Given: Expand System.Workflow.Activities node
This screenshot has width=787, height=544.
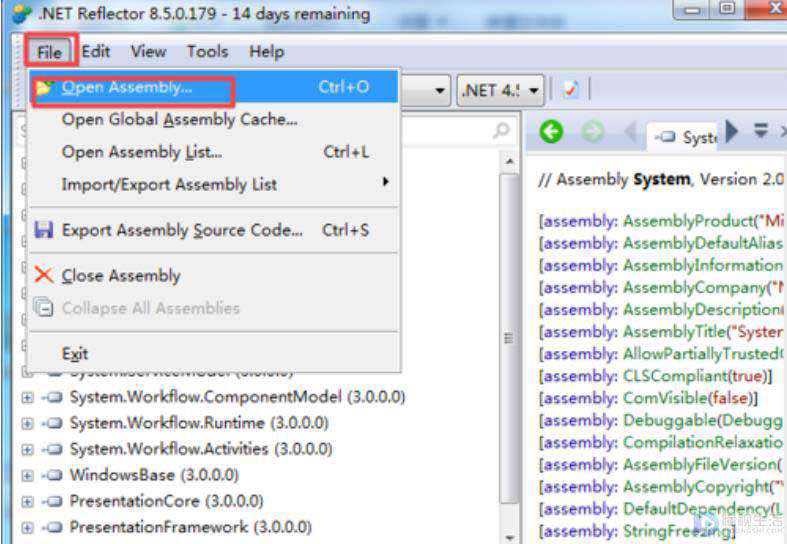Looking at the screenshot, I should (28, 449).
